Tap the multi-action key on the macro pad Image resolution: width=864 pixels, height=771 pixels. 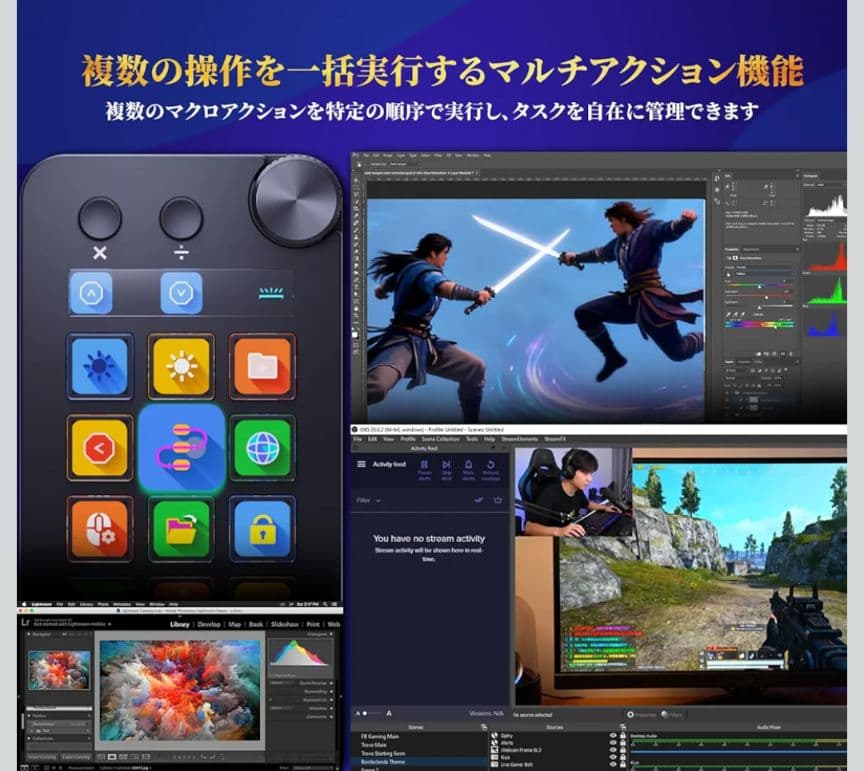[181, 448]
